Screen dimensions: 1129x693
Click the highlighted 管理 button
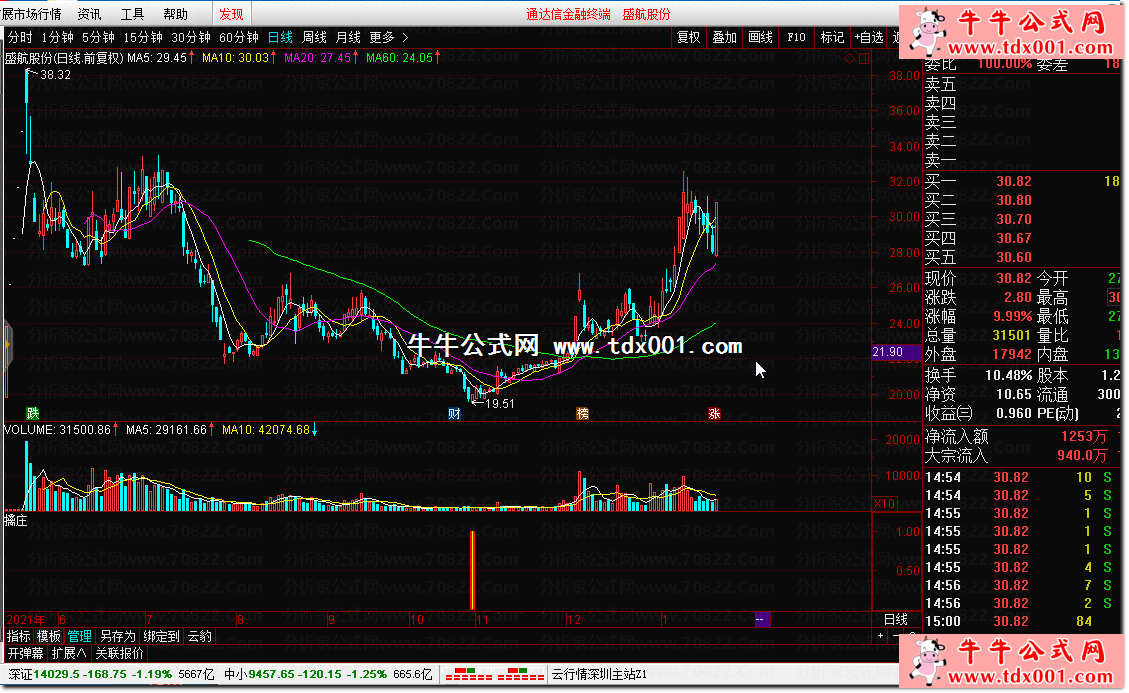click(79, 636)
